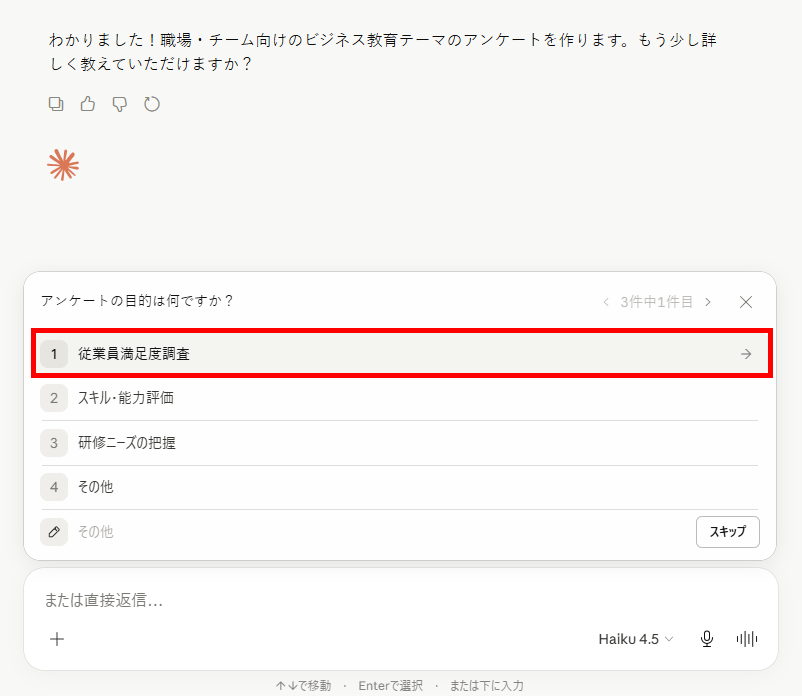Choose 研修ニーズの把握 option

pos(399,442)
